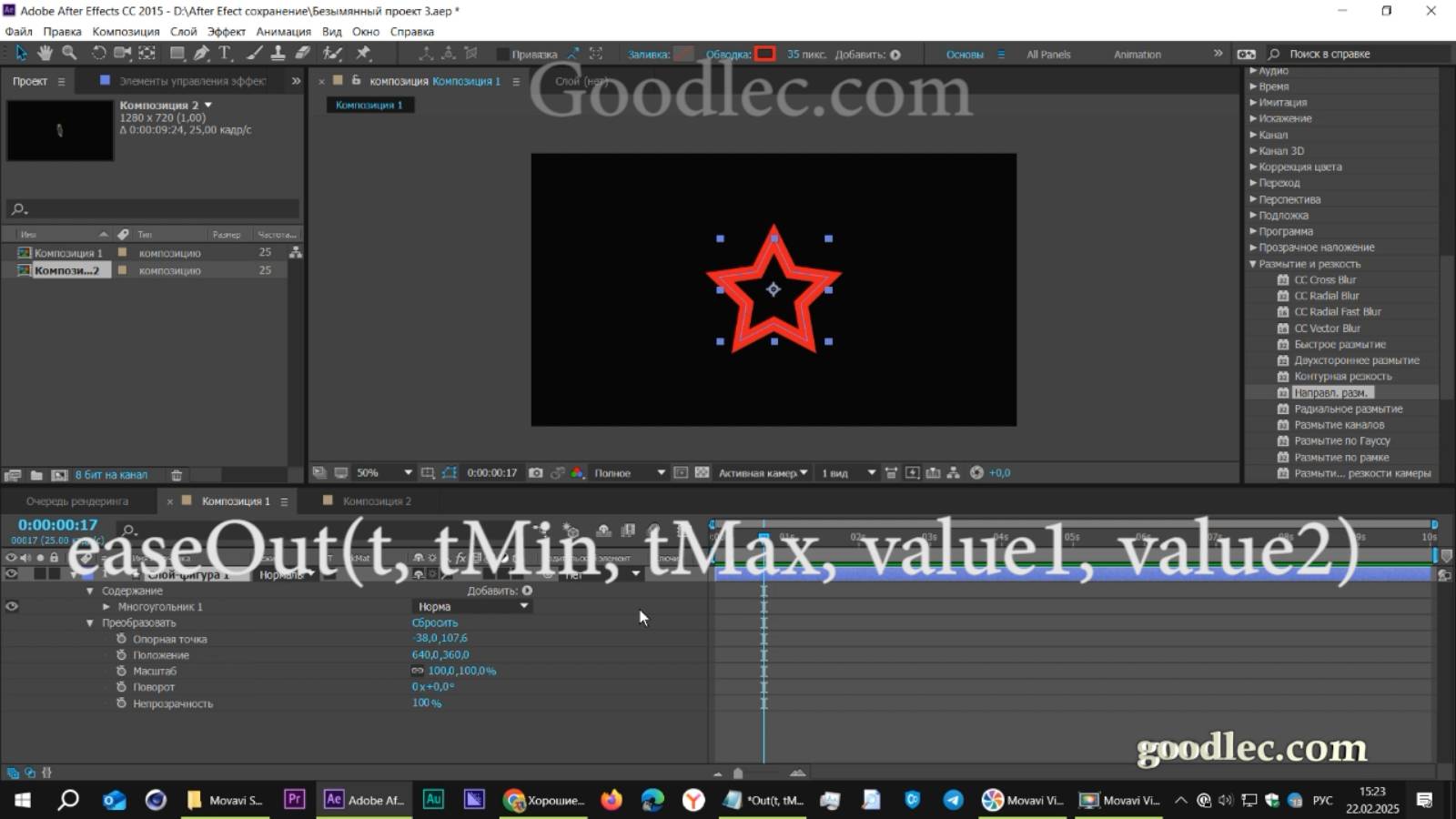The image size is (1456, 819).
Task: Create new composition in Project panel
Action: coord(59,475)
